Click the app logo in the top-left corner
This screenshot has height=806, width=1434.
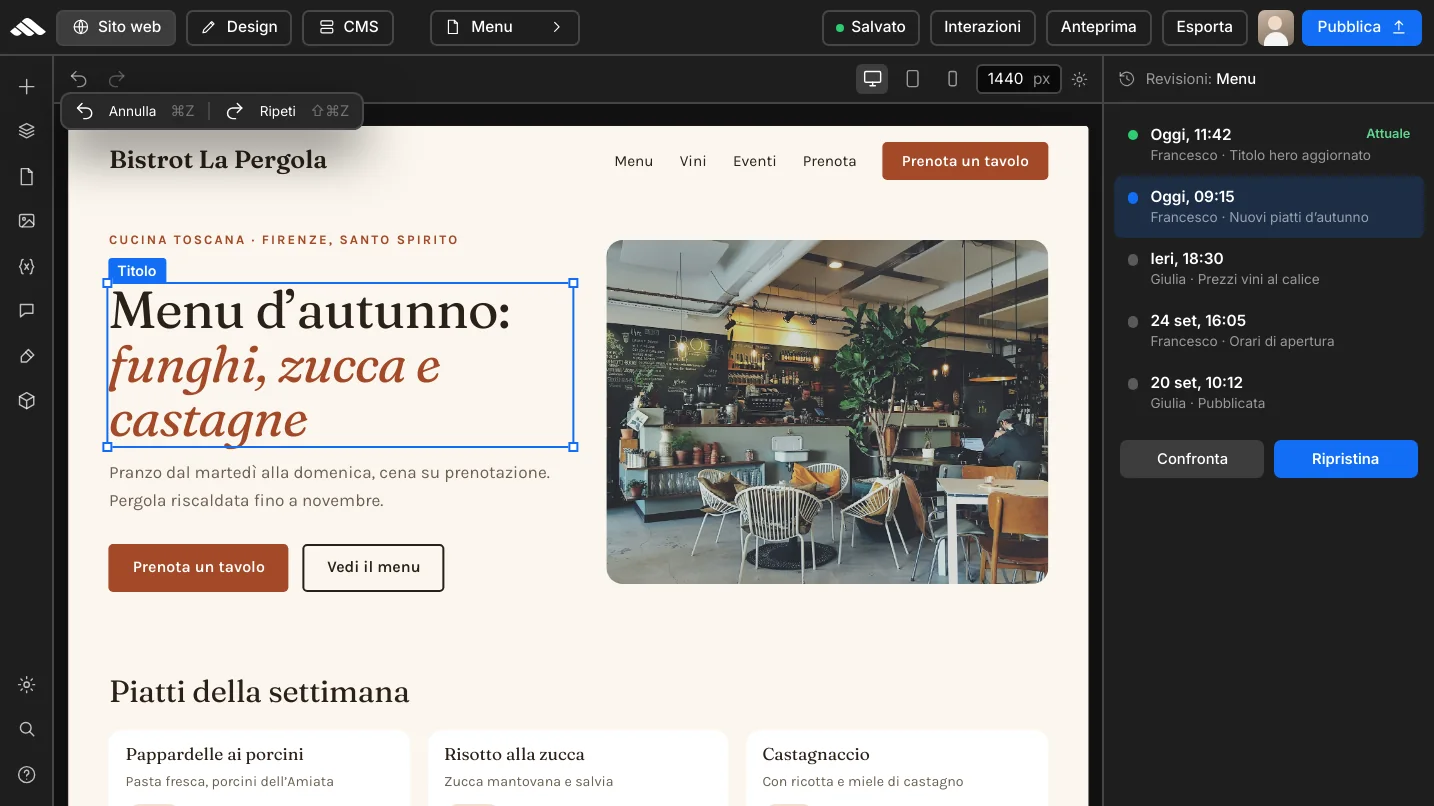28,27
